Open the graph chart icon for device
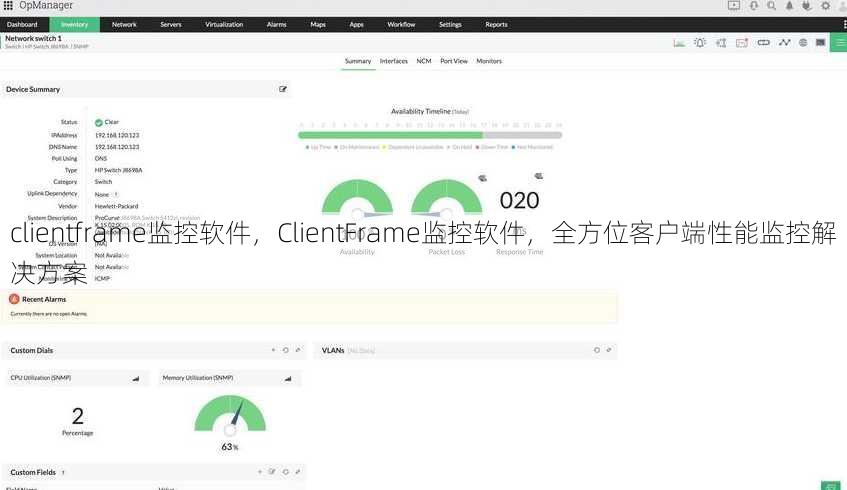Viewport: 847px width, 490px height. (679, 43)
